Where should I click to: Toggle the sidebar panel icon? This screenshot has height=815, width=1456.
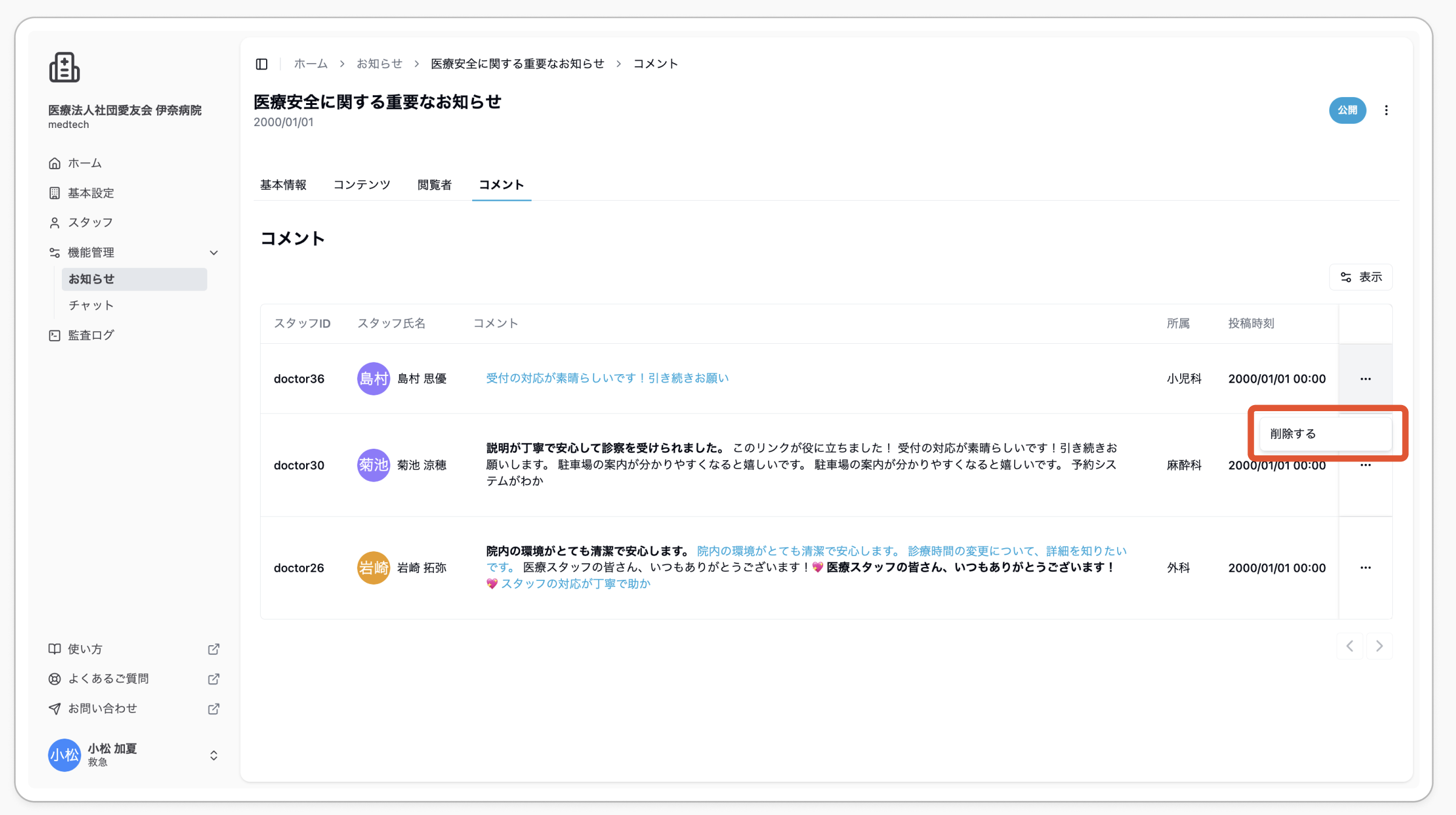(262, 64)
